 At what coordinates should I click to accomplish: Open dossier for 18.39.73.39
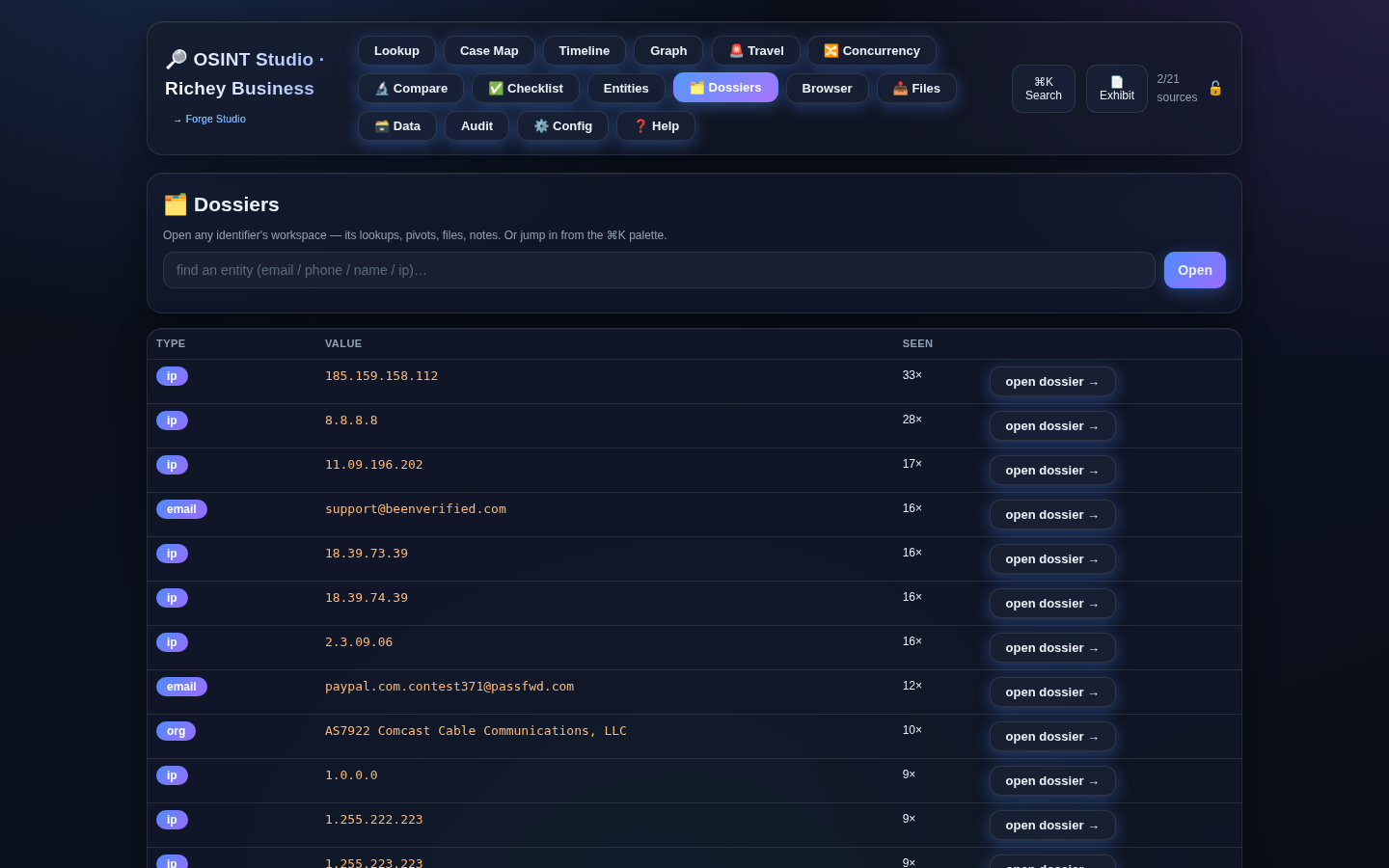pos(1052,559)
